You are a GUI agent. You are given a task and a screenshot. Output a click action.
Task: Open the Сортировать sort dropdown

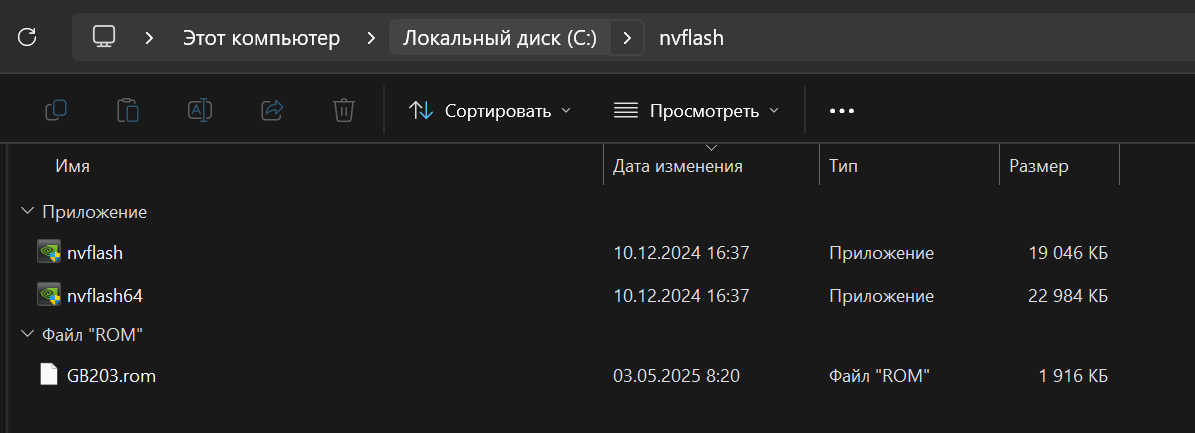click(x=490, y=110)
